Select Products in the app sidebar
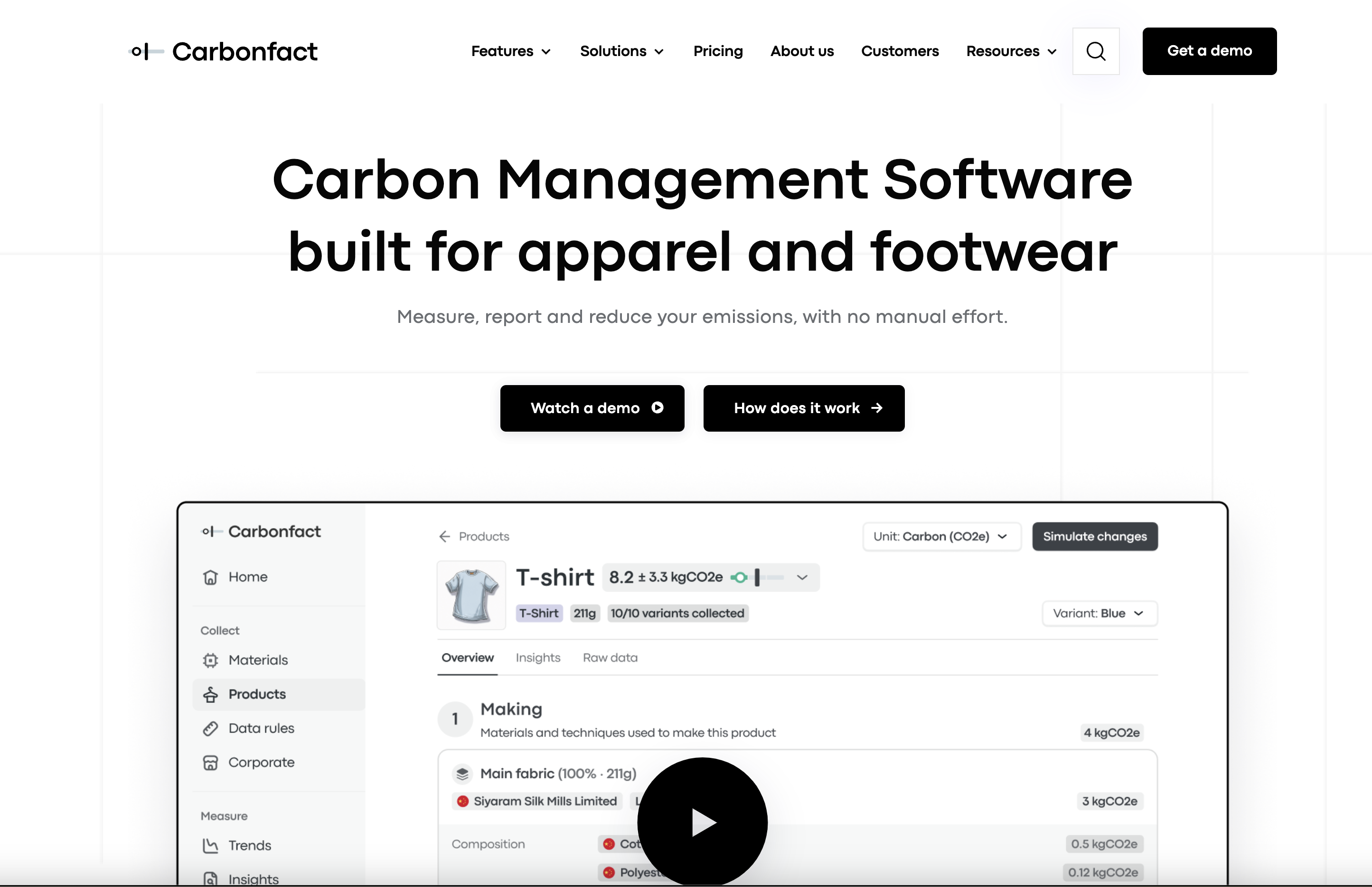Image resolution: width=1372 pixels, height=887 pixels. coord(279,695)
